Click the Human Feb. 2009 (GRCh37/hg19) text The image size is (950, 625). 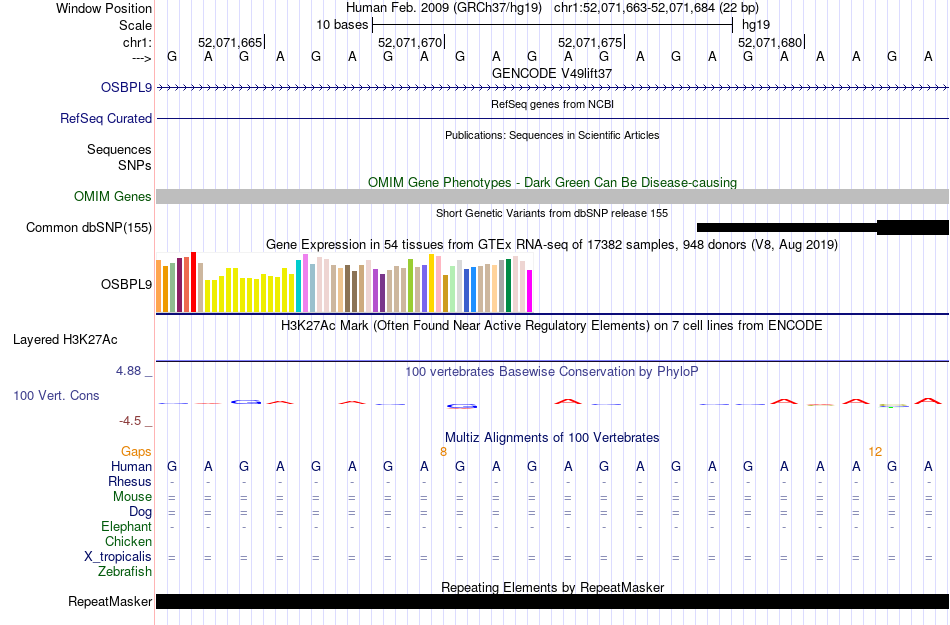[446, 8]
